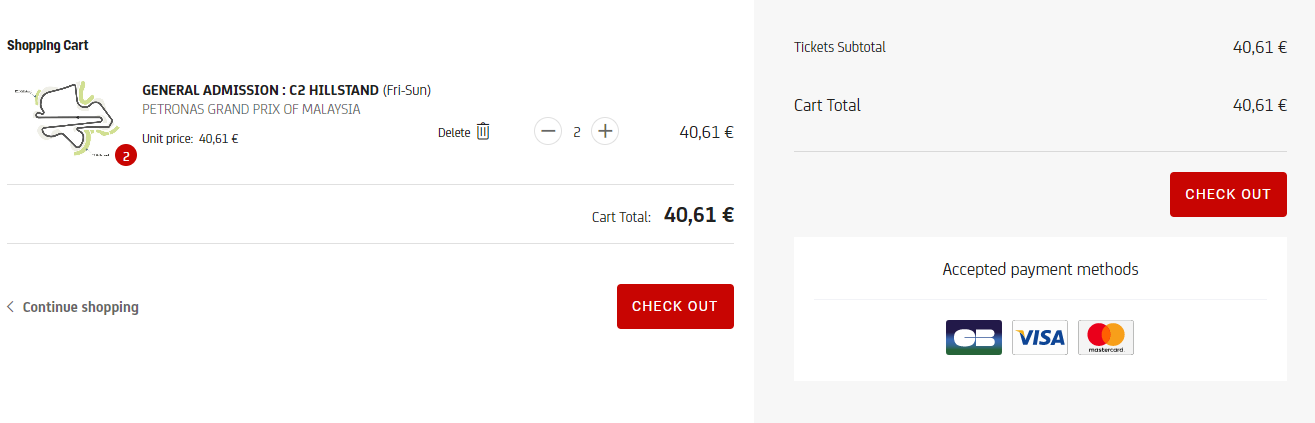The width and height of the screenshot is (1315, 423).
Task: Follow the Continue shopping link
Action: tap(81, 307)
